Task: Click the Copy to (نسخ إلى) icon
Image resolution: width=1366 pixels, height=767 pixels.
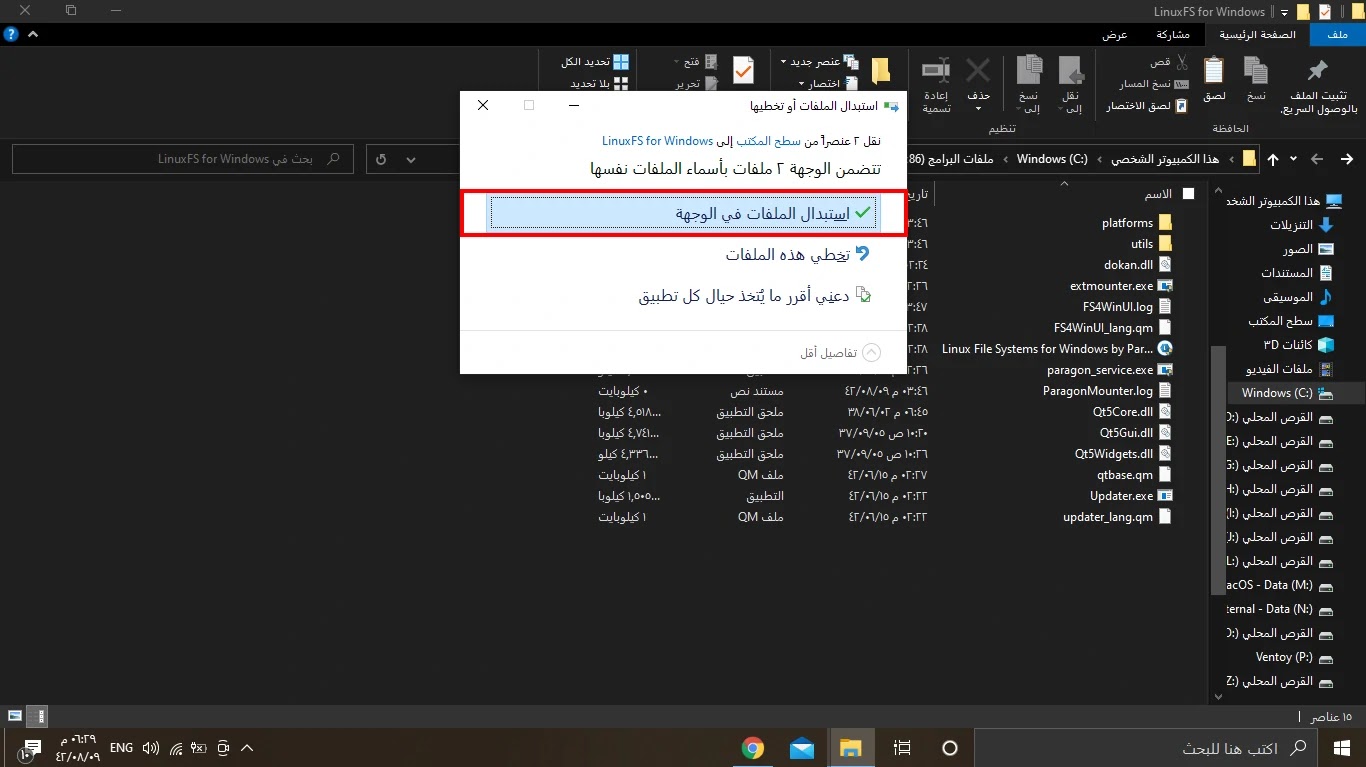Action: pos(1029,72)
